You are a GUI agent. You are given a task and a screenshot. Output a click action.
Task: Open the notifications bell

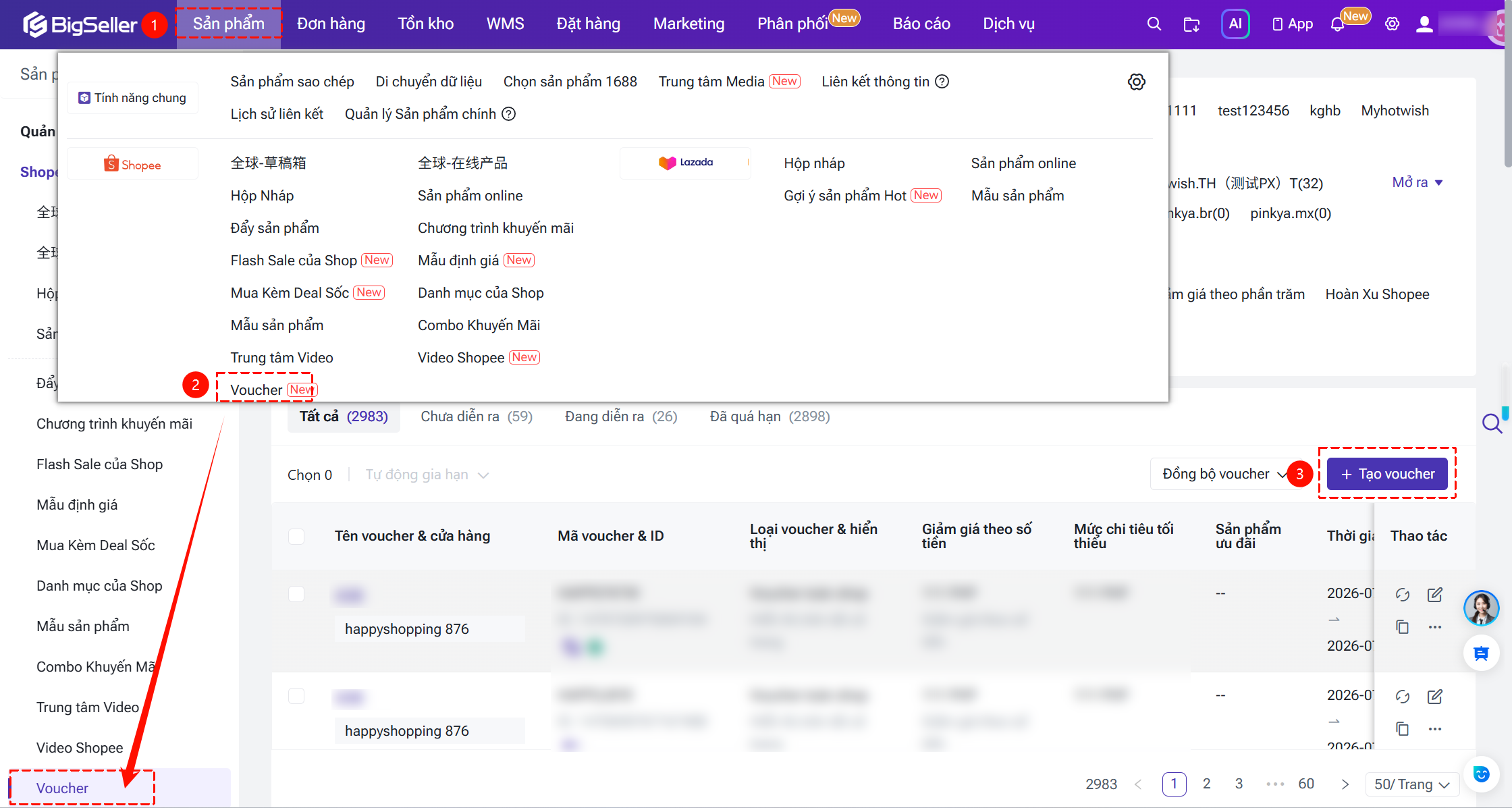(1337, 24)
